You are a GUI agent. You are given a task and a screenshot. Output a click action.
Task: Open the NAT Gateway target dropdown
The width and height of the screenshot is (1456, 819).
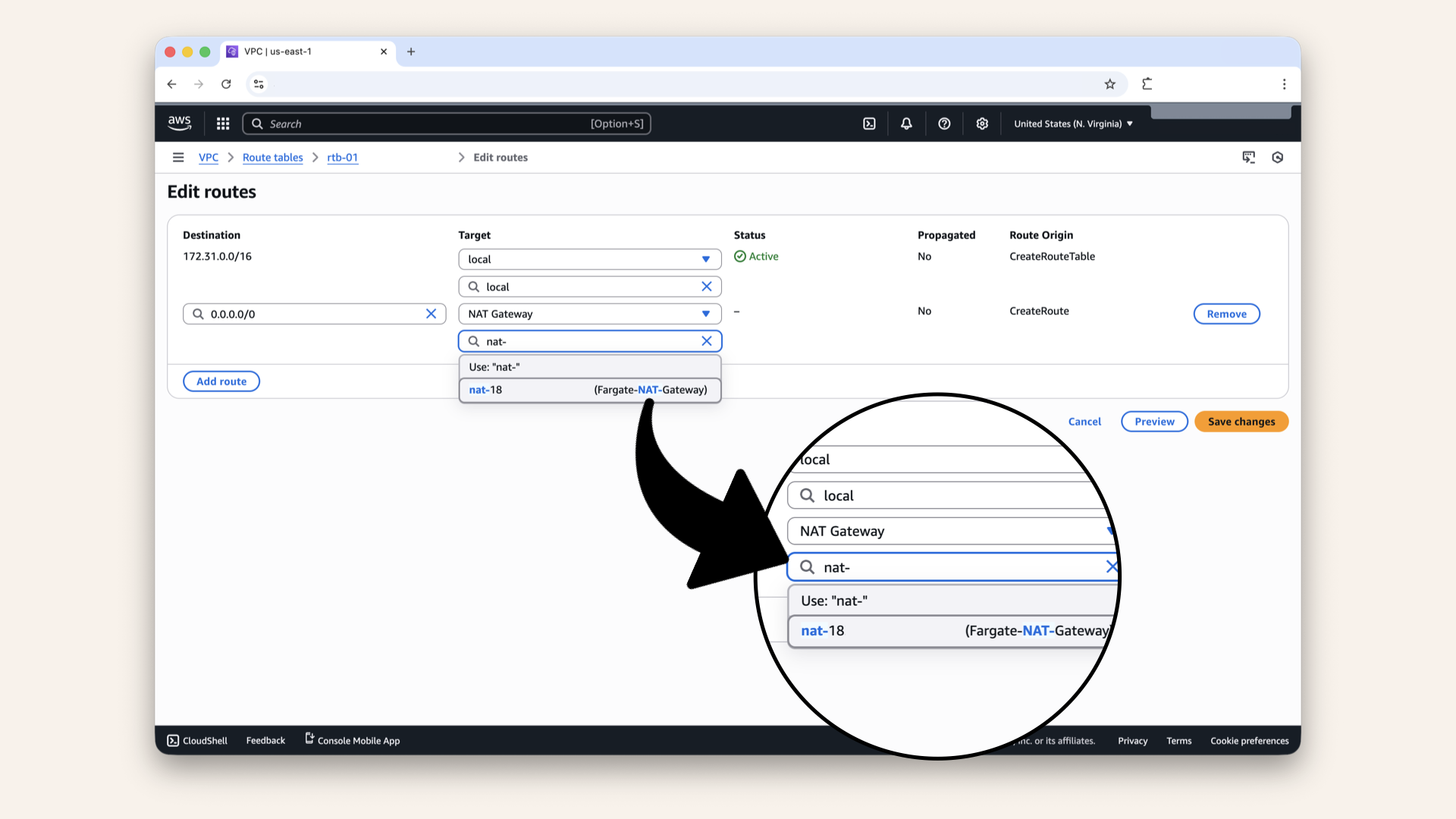pos(705,313)
